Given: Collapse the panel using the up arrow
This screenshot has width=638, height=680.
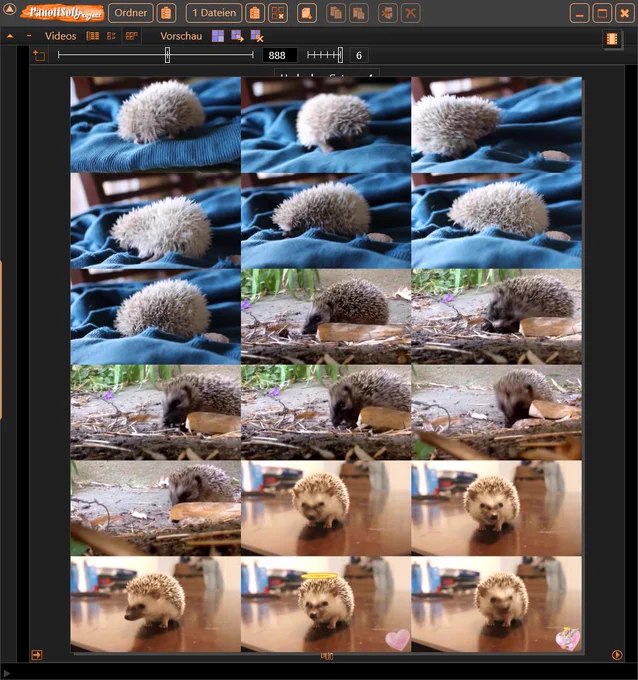Looking at the screenshot, I should [10, 36].
